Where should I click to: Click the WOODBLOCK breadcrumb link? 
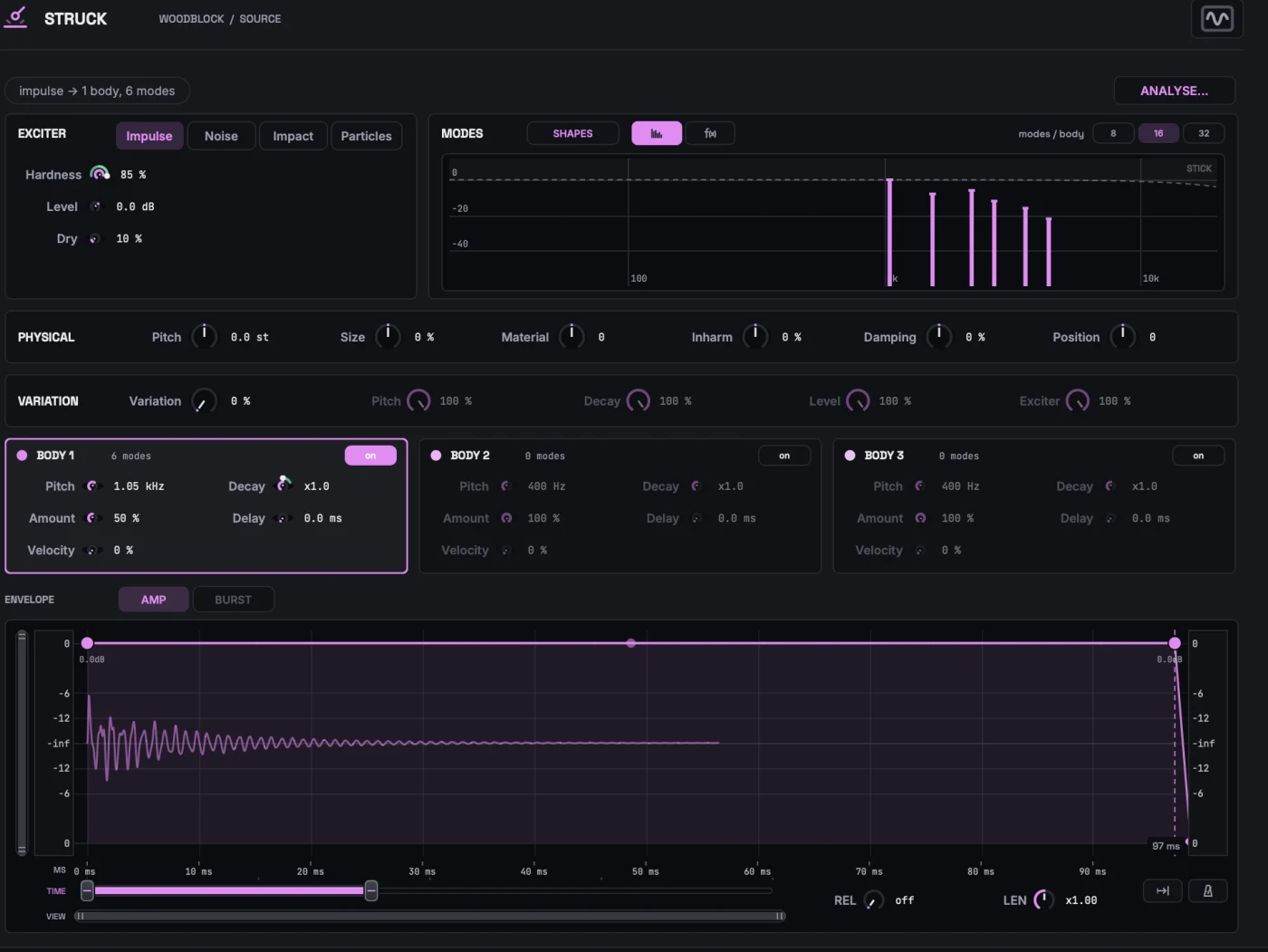point(191,19)
